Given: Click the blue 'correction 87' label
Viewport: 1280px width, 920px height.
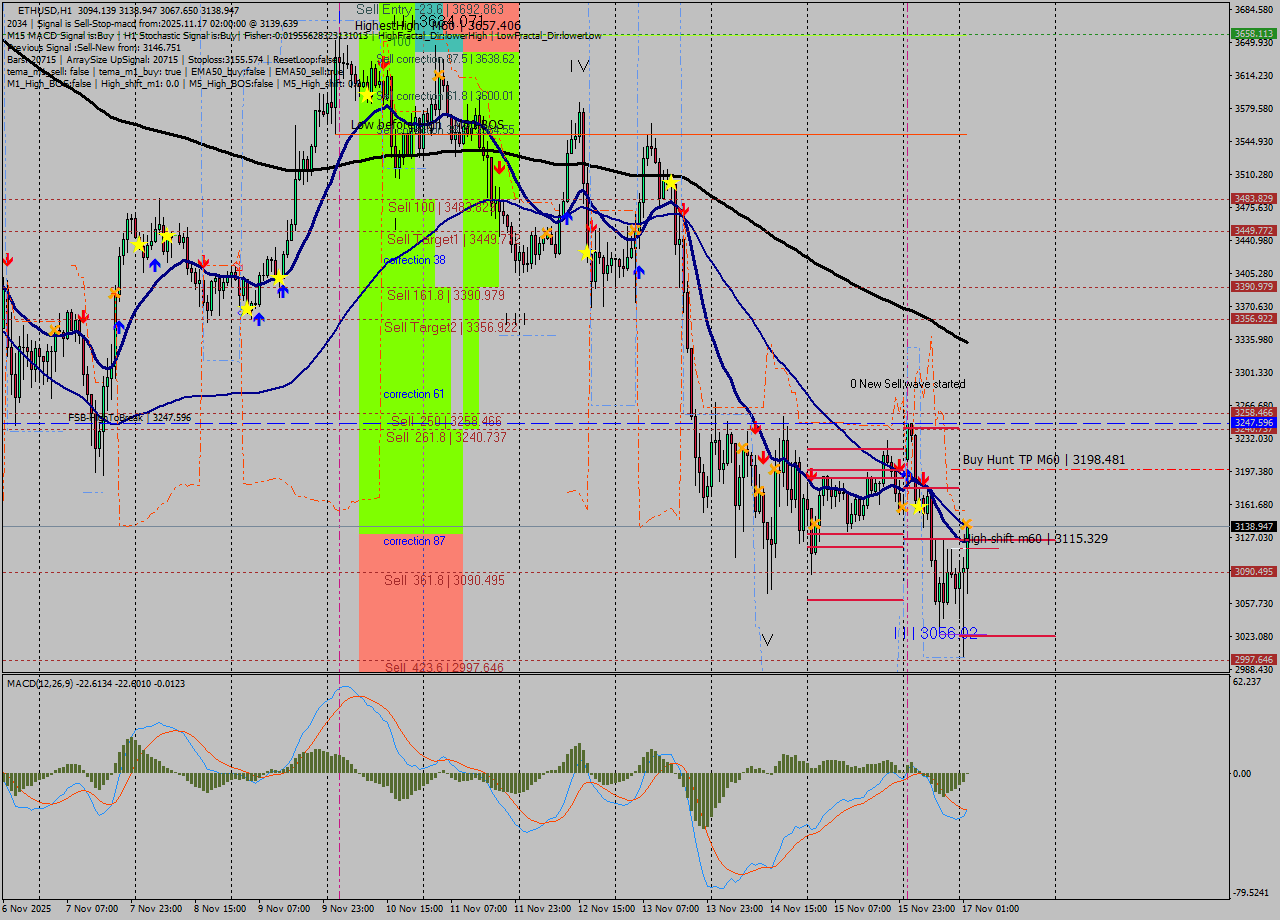Looking at the screenshot, I should [414, 541].
